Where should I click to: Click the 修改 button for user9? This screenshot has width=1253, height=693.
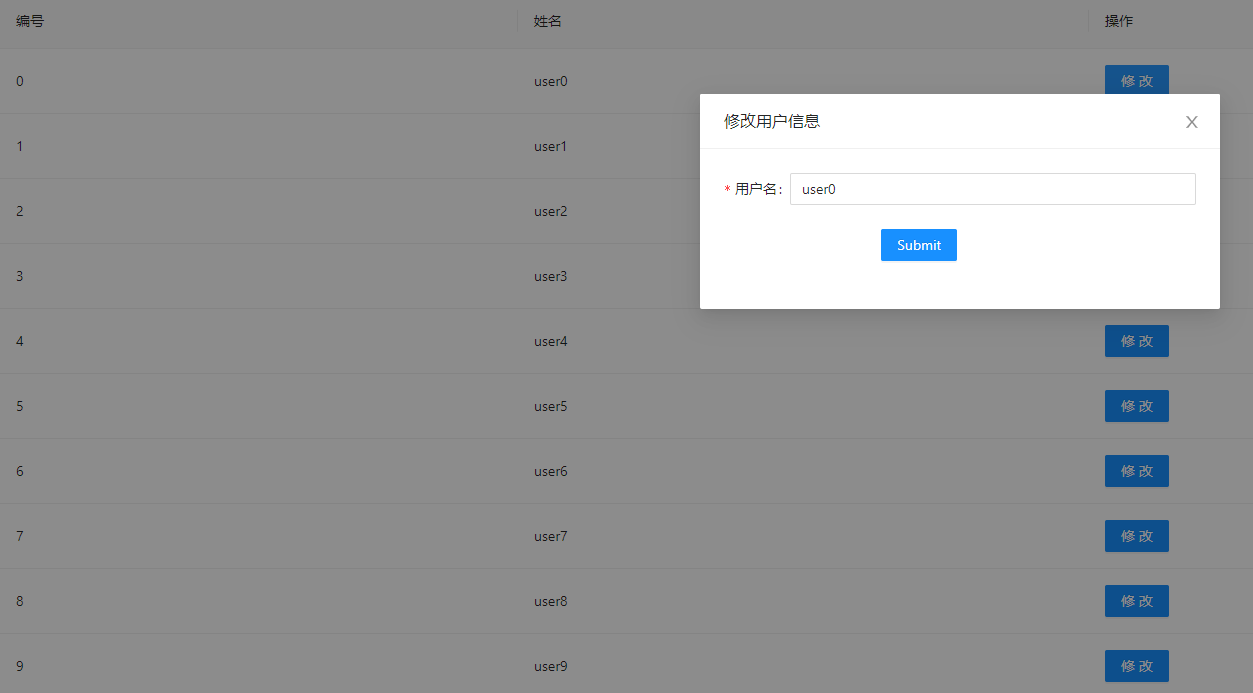click(1136, 666)
